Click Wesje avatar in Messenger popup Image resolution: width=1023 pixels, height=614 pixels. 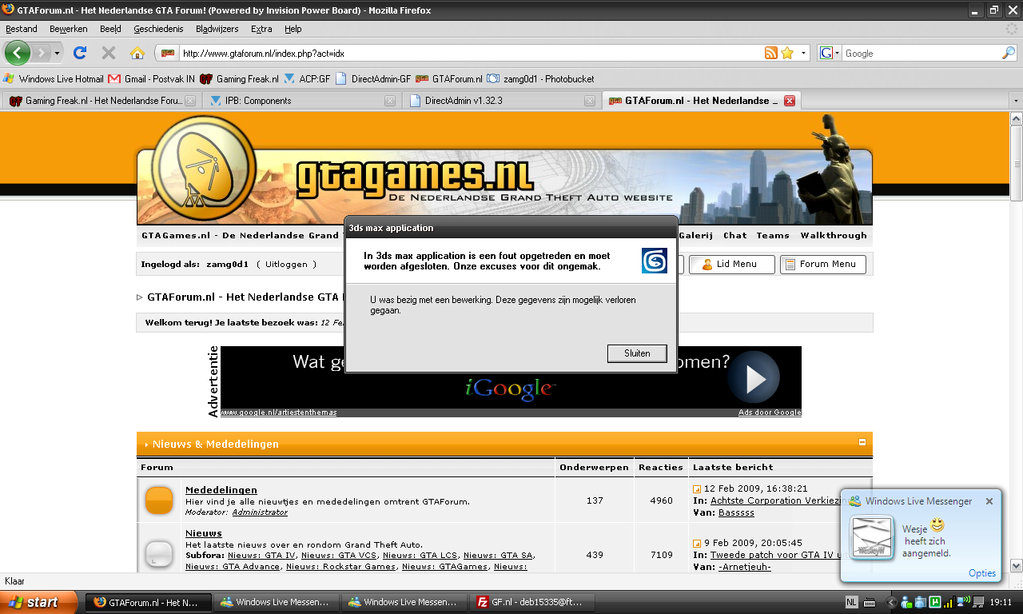pos(872,537)
